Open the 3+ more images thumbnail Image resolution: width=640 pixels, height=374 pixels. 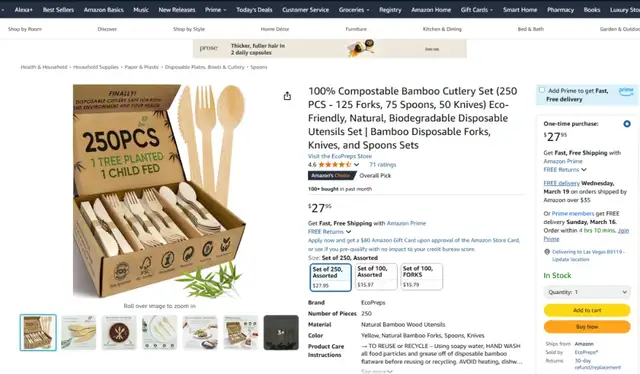pos(281,332)
